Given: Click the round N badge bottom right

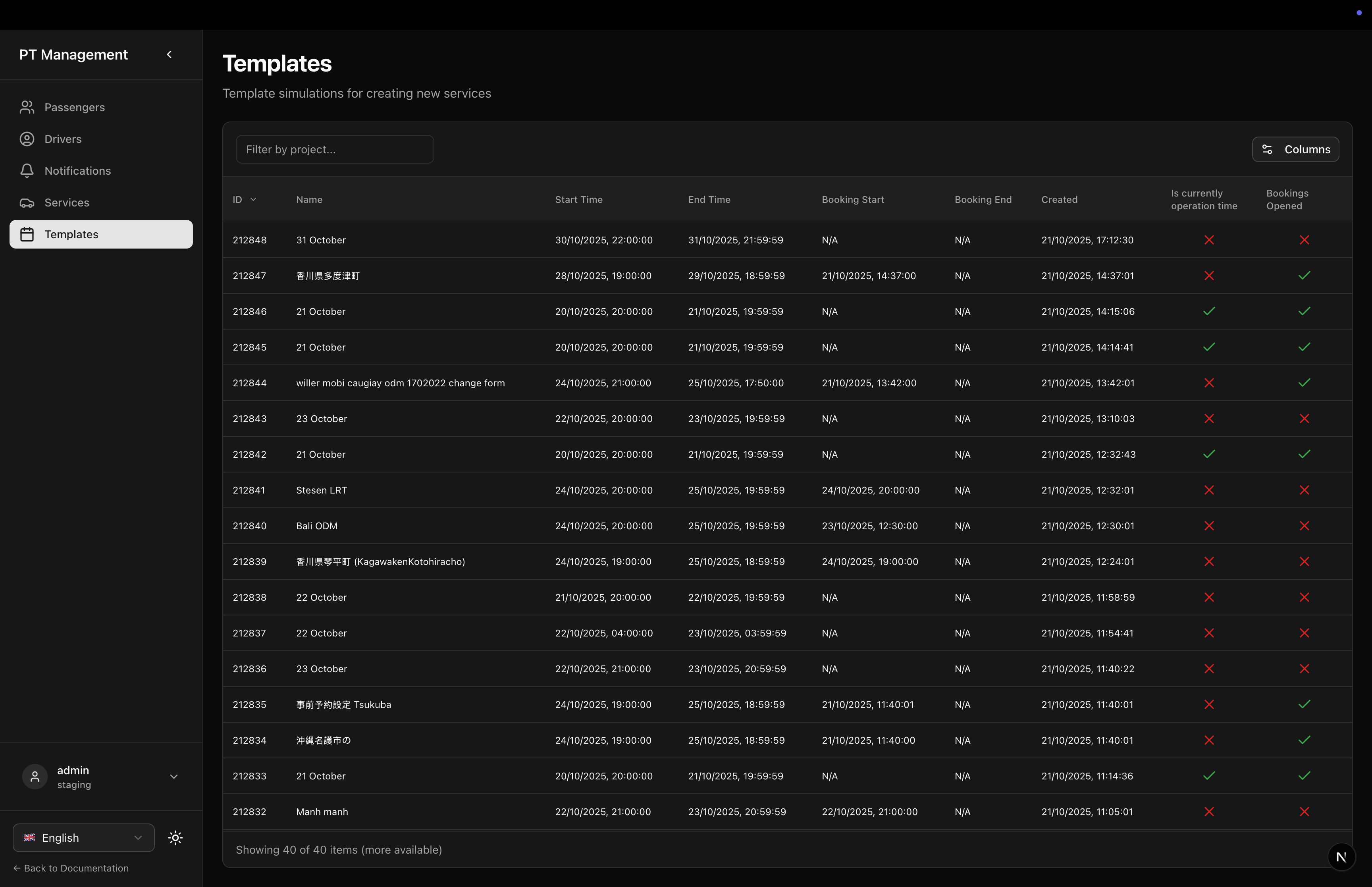Looking at the screenshot, I should pos(1341,857).
